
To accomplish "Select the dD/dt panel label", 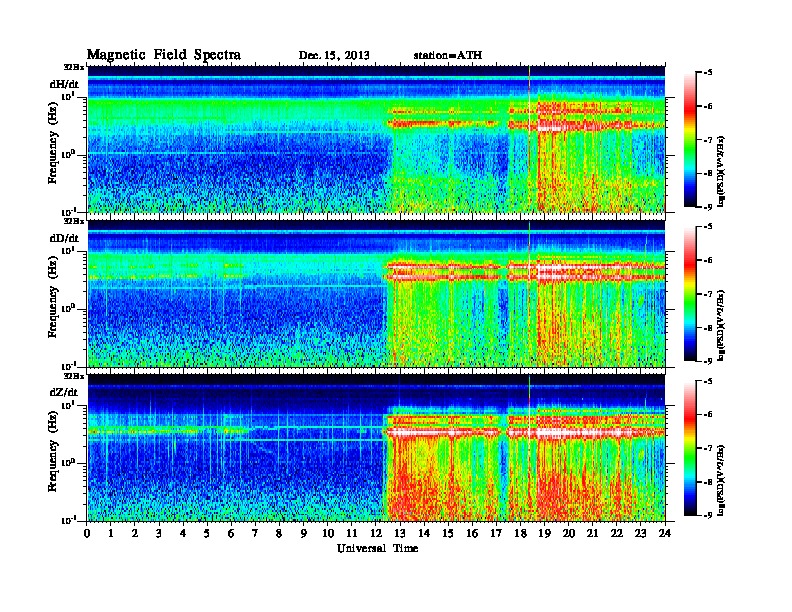I will point(64,238).
